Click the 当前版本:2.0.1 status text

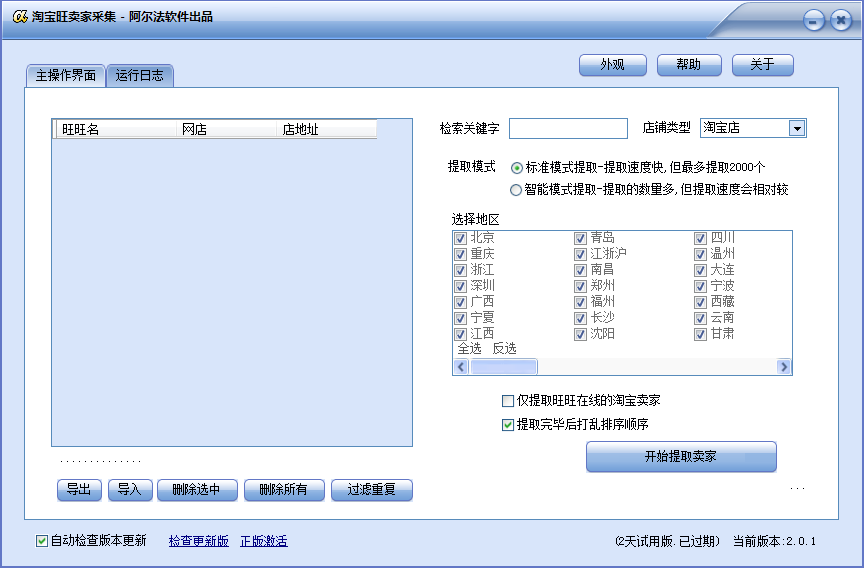pos(774,542)
